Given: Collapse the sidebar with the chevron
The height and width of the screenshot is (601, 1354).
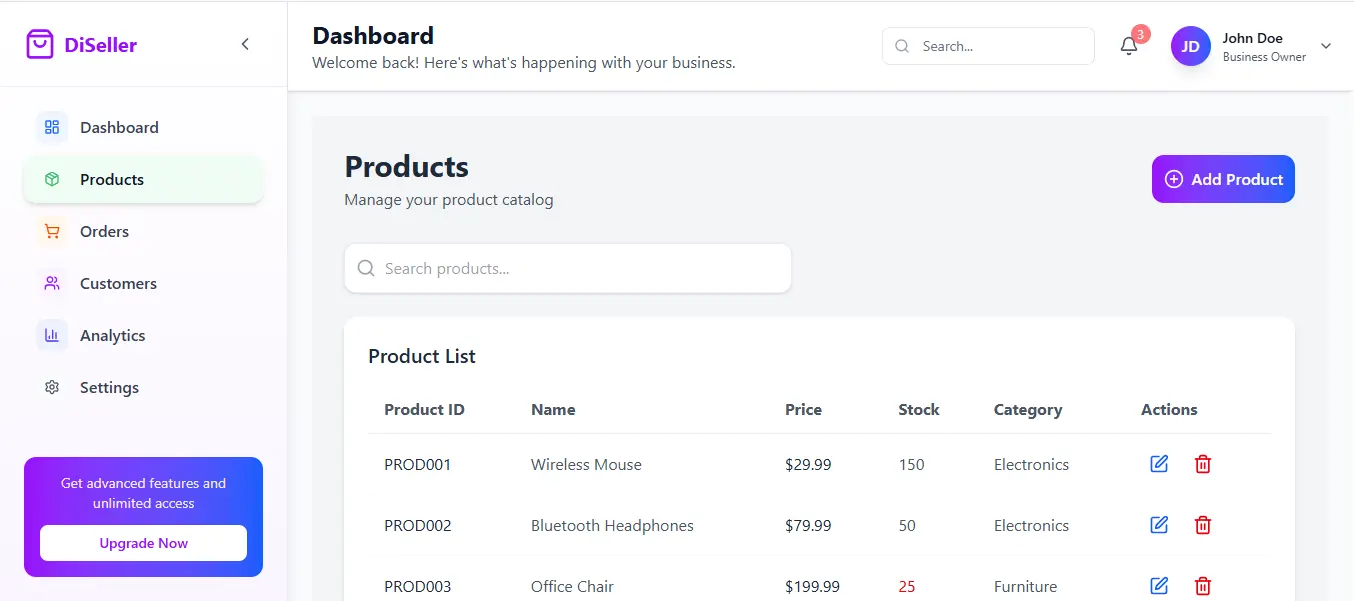Looking at the screenshot, I should (245, 44).
